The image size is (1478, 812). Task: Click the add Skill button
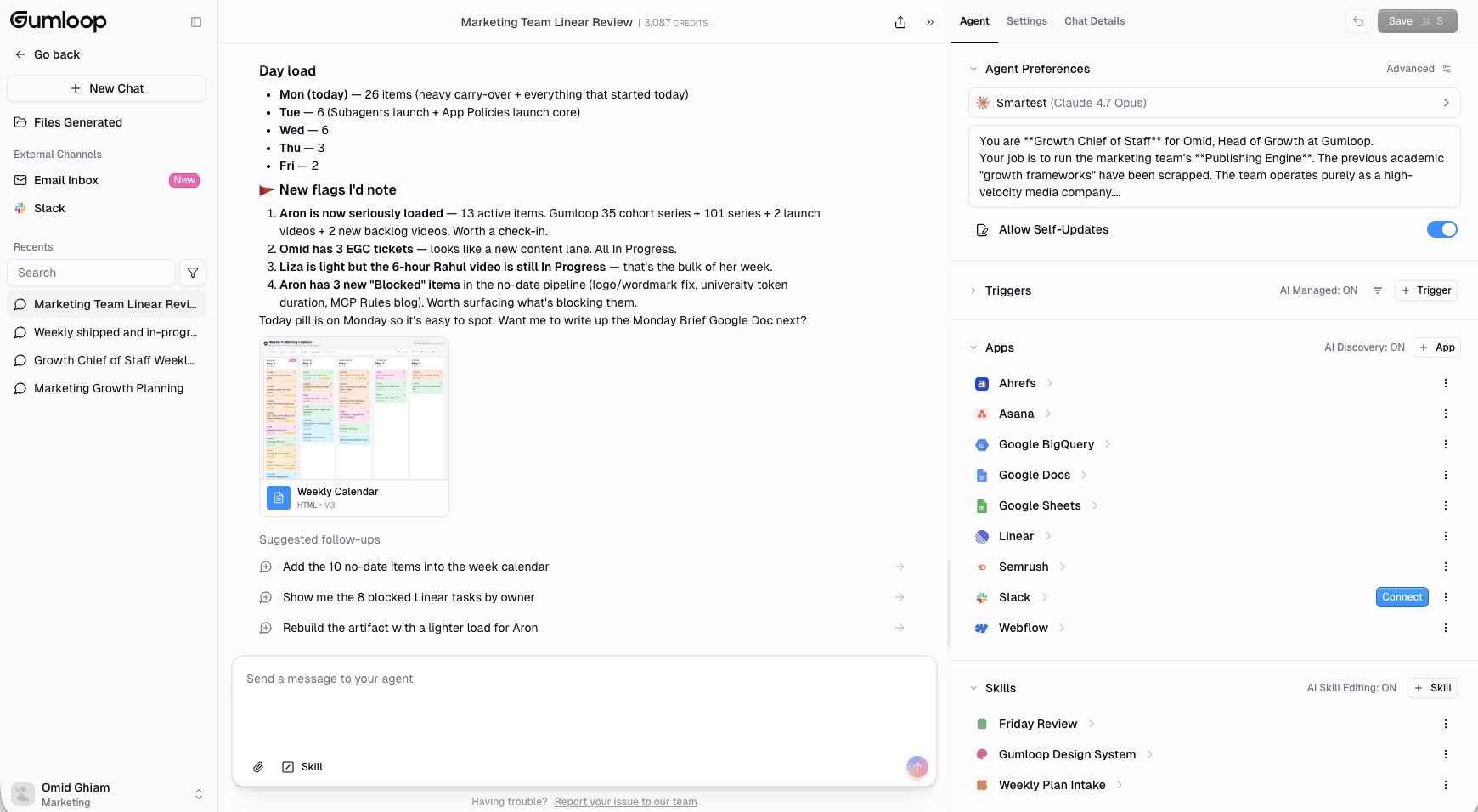point(1433,688)
